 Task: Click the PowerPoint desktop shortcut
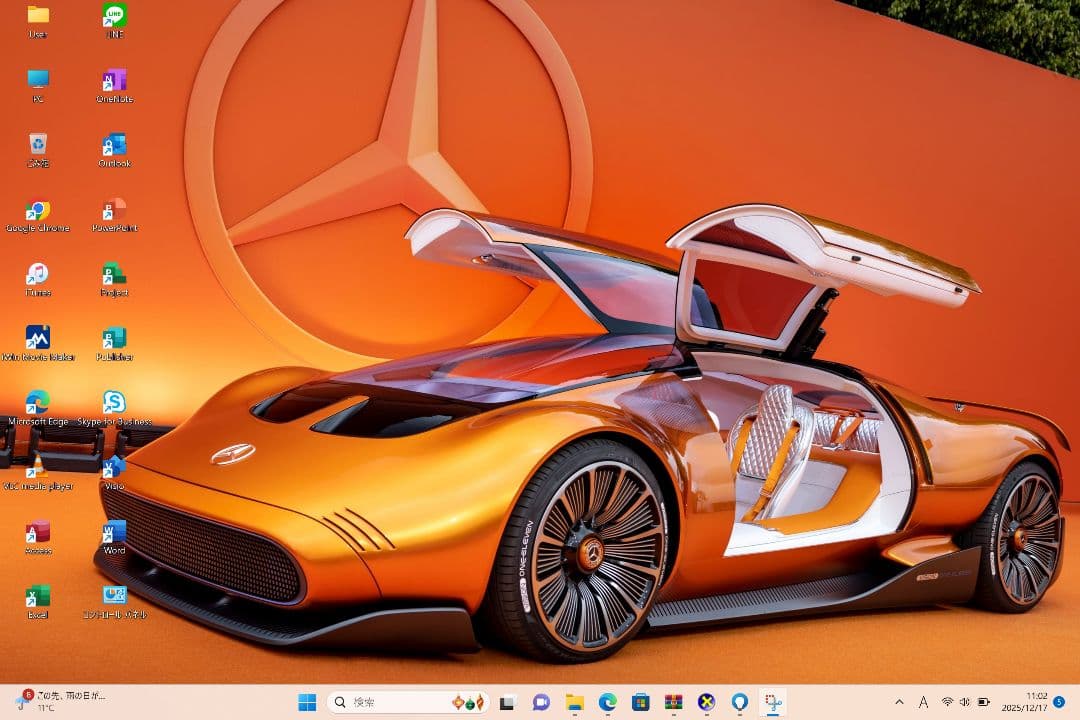click(114, 211)
